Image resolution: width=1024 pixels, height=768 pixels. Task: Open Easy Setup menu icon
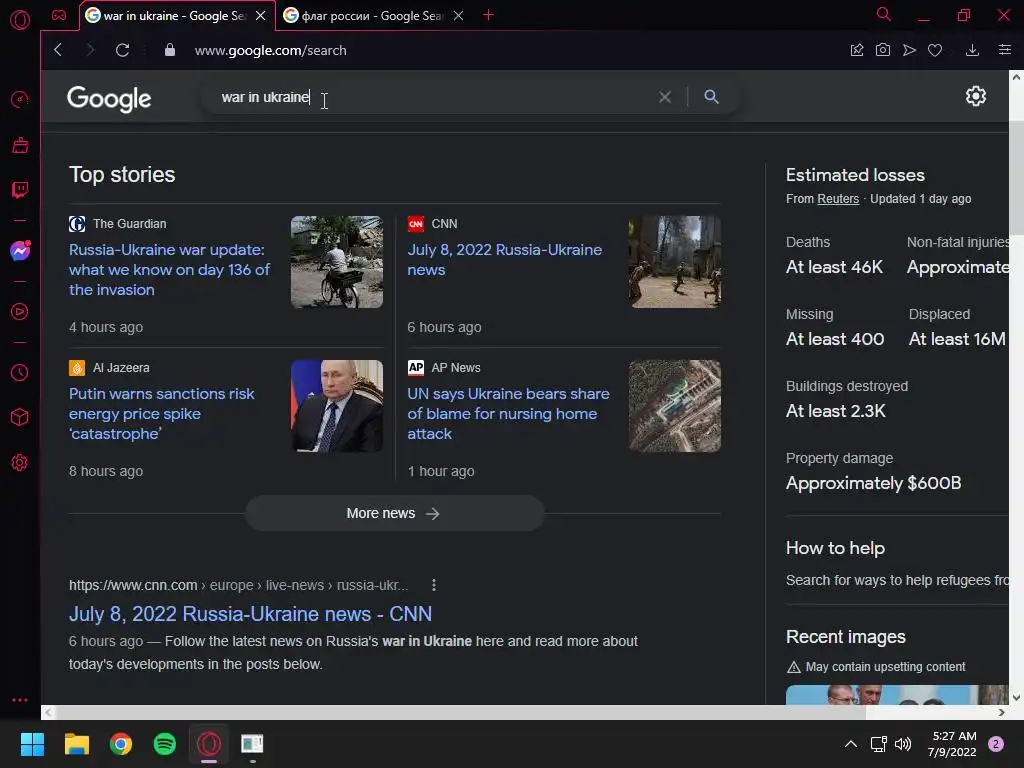click(1004, 50)
